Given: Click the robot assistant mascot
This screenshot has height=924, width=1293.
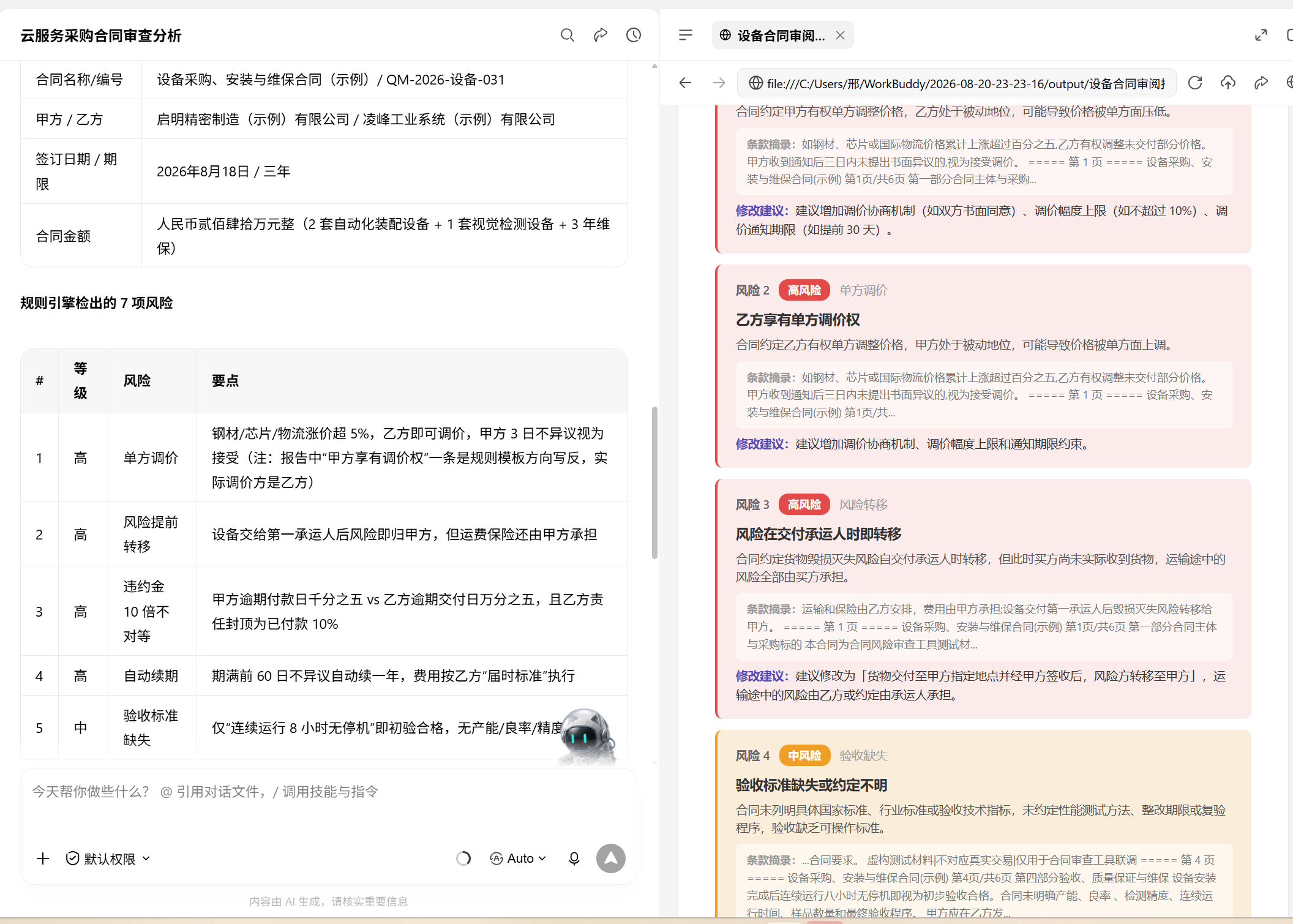Looking at the screenshot, I should (587, 737).
